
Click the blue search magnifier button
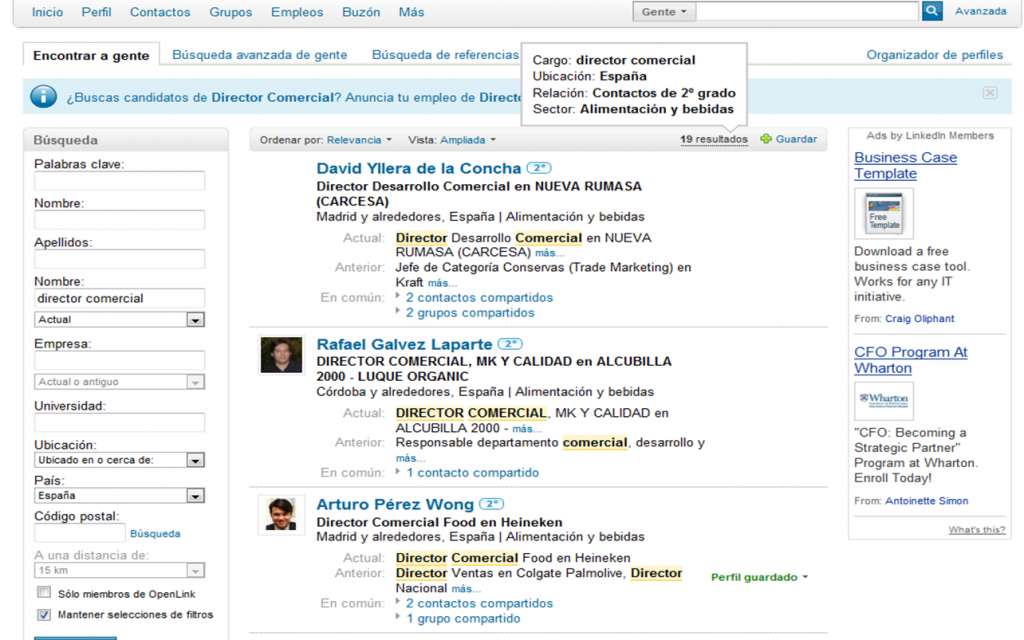coord(932,11)
